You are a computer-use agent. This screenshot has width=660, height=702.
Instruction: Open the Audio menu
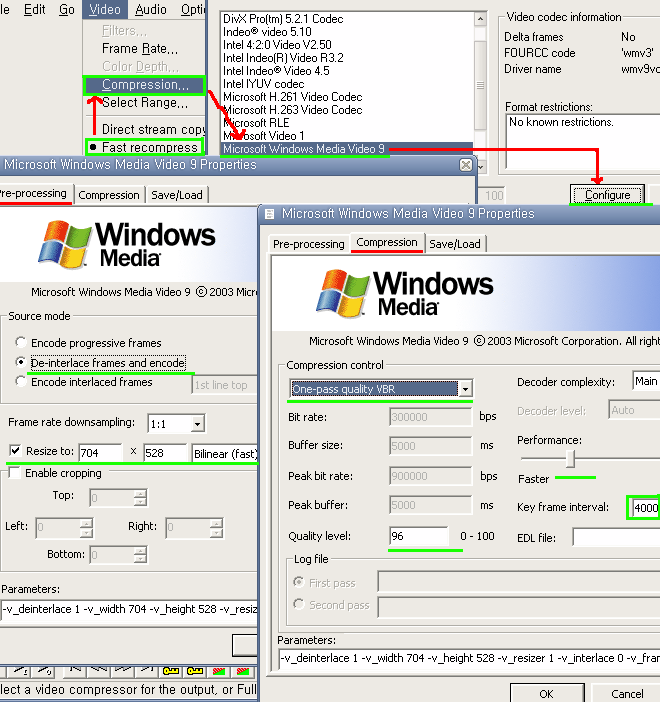(151, 9)
